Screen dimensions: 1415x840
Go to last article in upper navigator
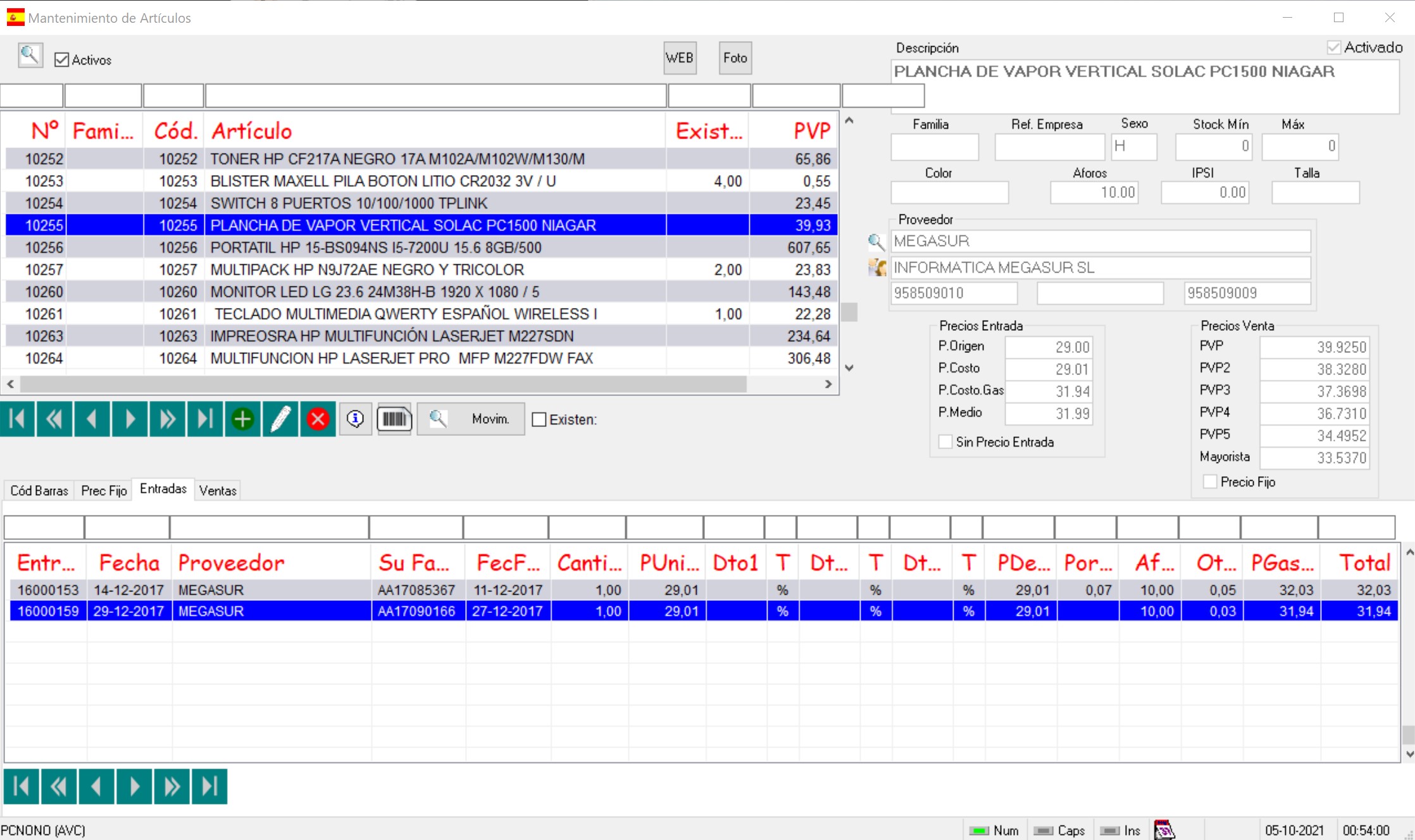[x=204, y=419]
